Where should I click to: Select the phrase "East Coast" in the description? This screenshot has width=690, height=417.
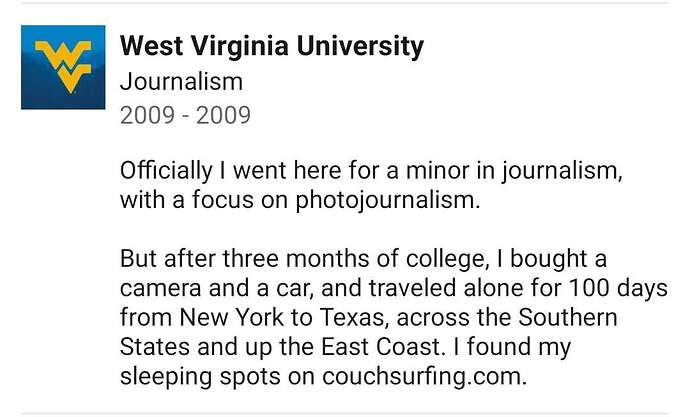point(381,347)
